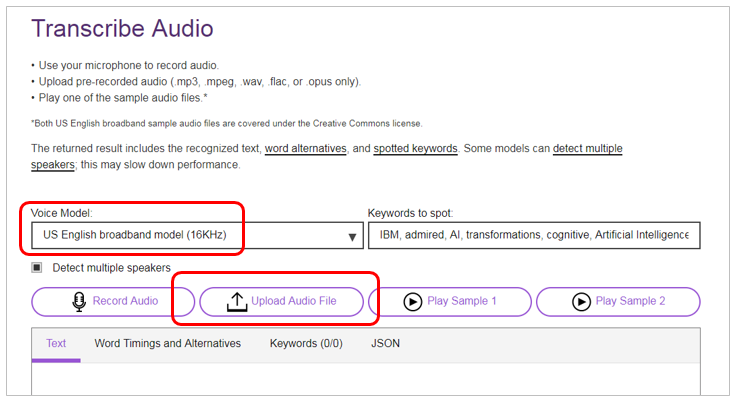The image size is (735, 400).
Task: Follow the word alternatives link
Action: coord(306,148)
